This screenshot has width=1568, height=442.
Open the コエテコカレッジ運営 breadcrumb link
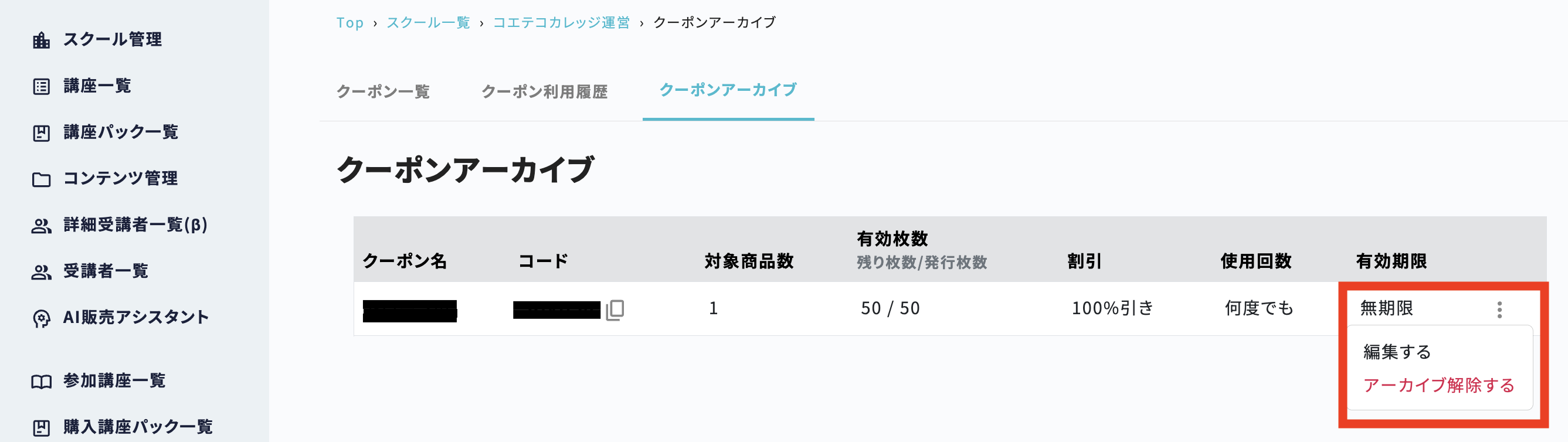tap(561, 22)
